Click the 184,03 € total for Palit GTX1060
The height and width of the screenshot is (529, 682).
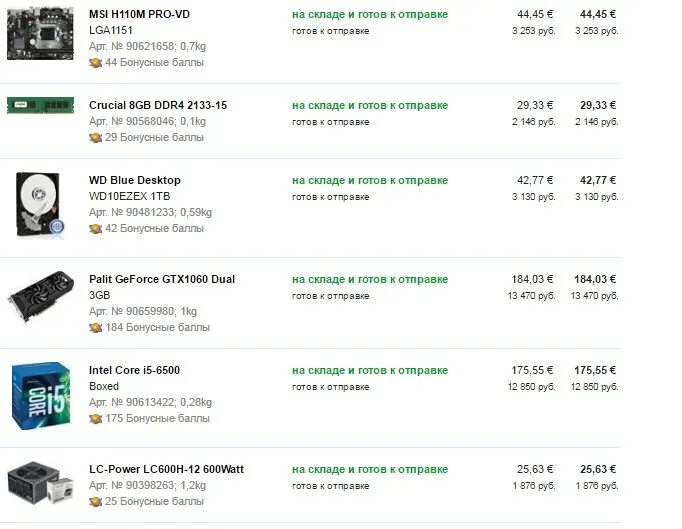point(595,279)
